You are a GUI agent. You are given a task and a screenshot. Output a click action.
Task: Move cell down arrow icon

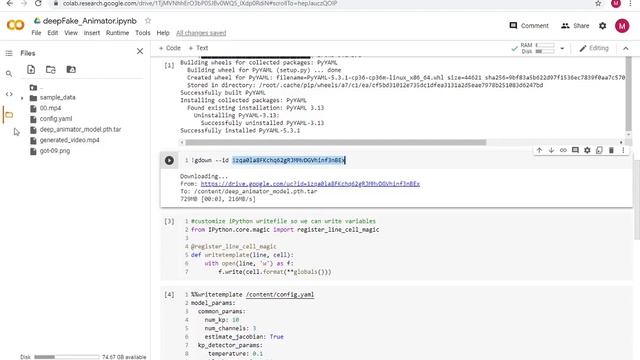pyautogui.click(x=551, y=150)
